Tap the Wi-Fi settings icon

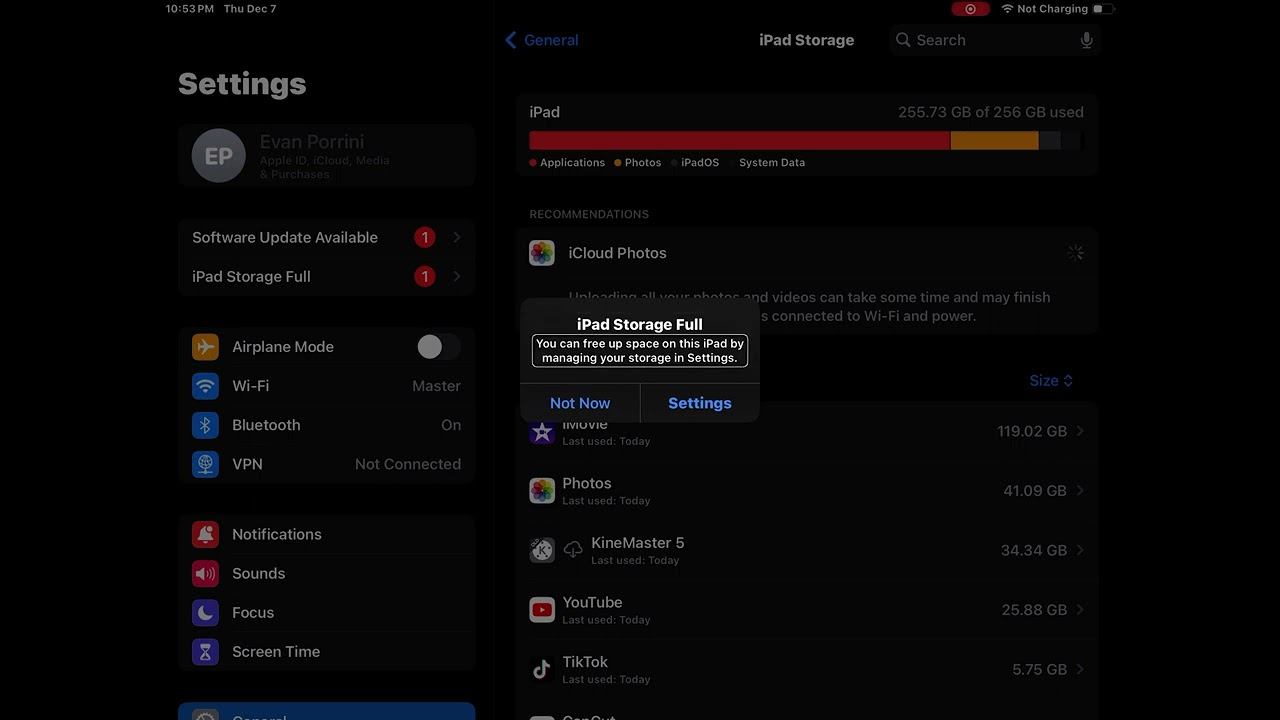tap(205, 386)
